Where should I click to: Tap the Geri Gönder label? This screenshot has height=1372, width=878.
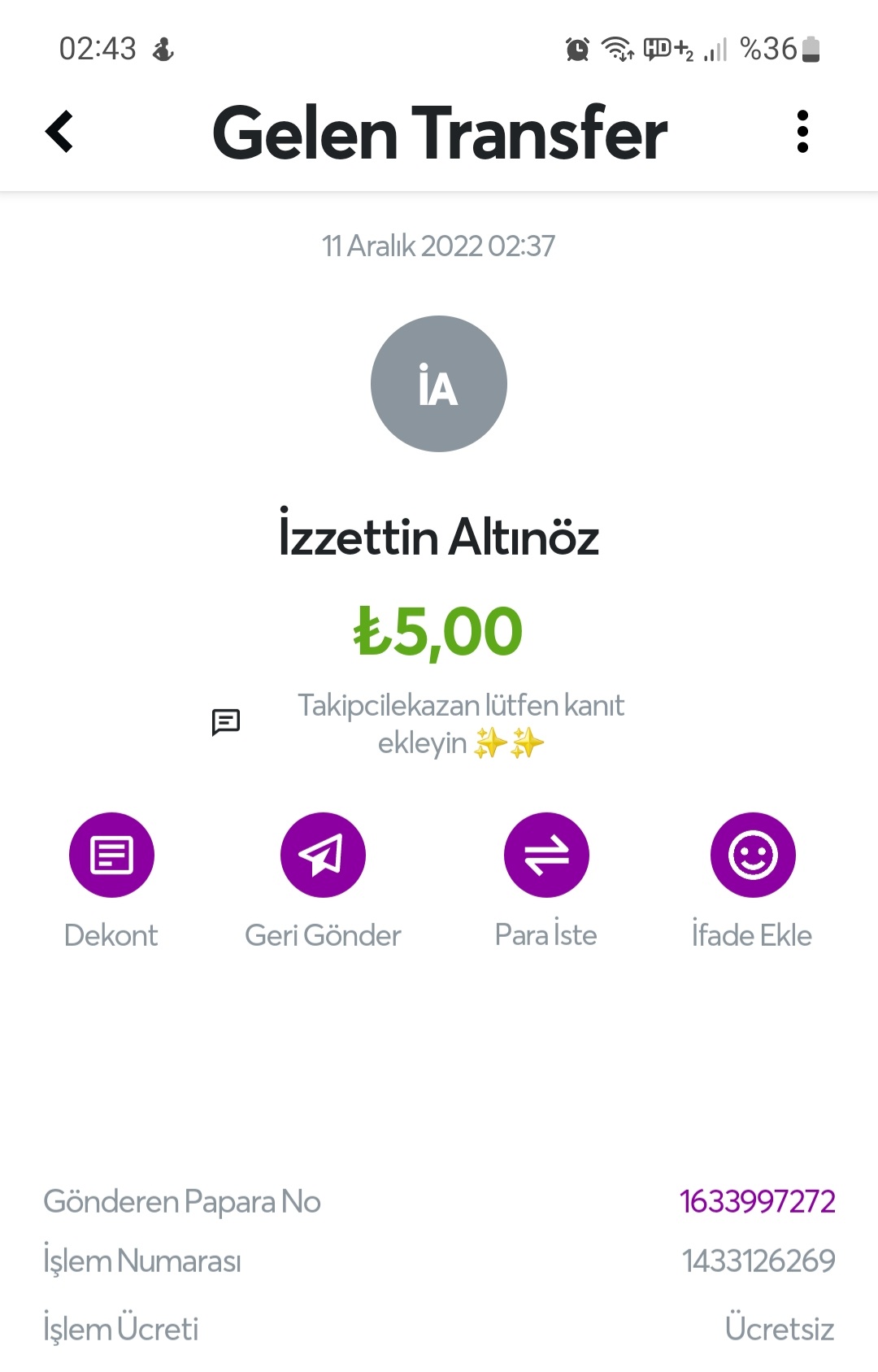coord(323,935)
